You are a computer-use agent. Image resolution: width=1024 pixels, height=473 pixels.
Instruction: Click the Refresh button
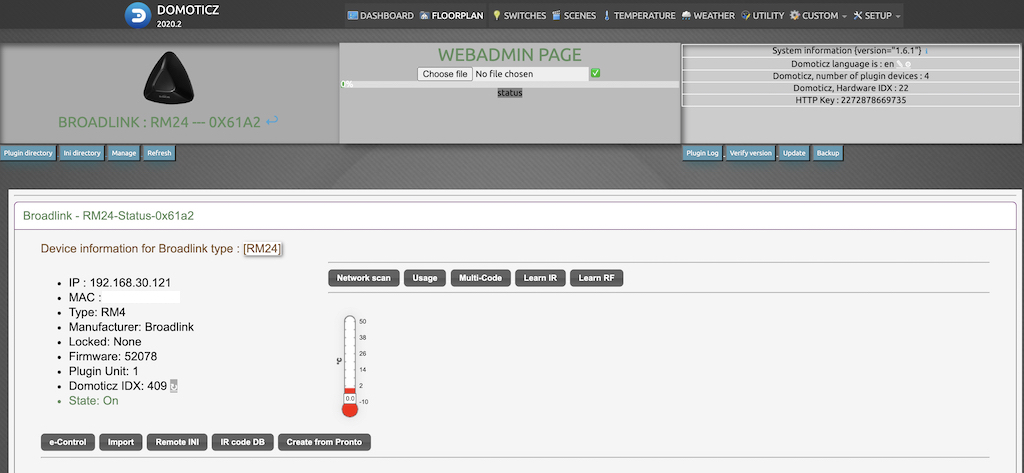pyautogui.click(x=159, y=153)
